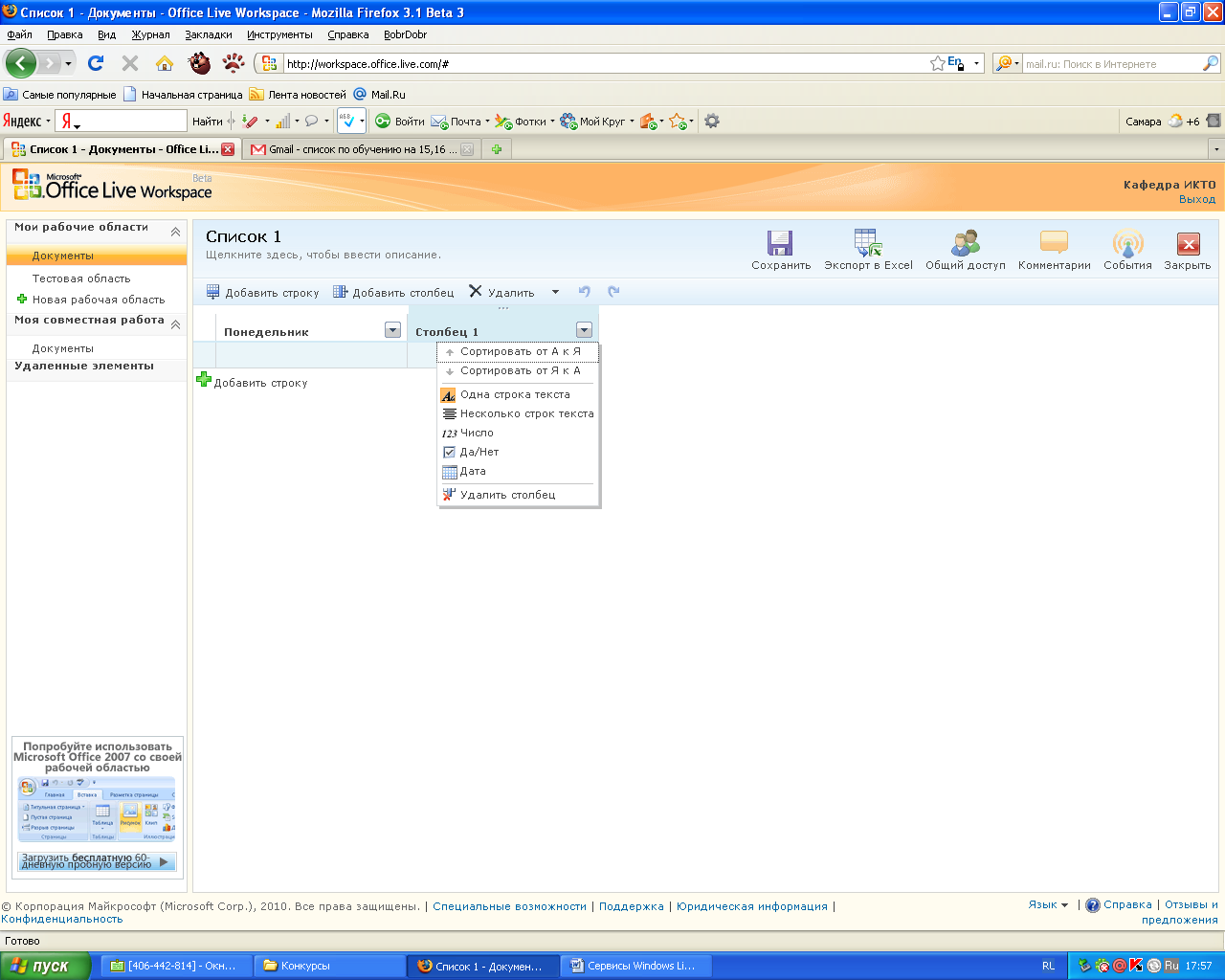The image size is (1225, 980).
Task: Open Тестовая область workspace
Action: point(81,278)
